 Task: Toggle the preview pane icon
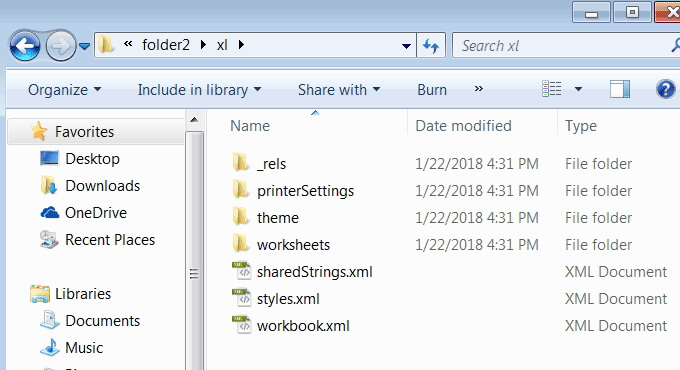[x=620, y=89]
